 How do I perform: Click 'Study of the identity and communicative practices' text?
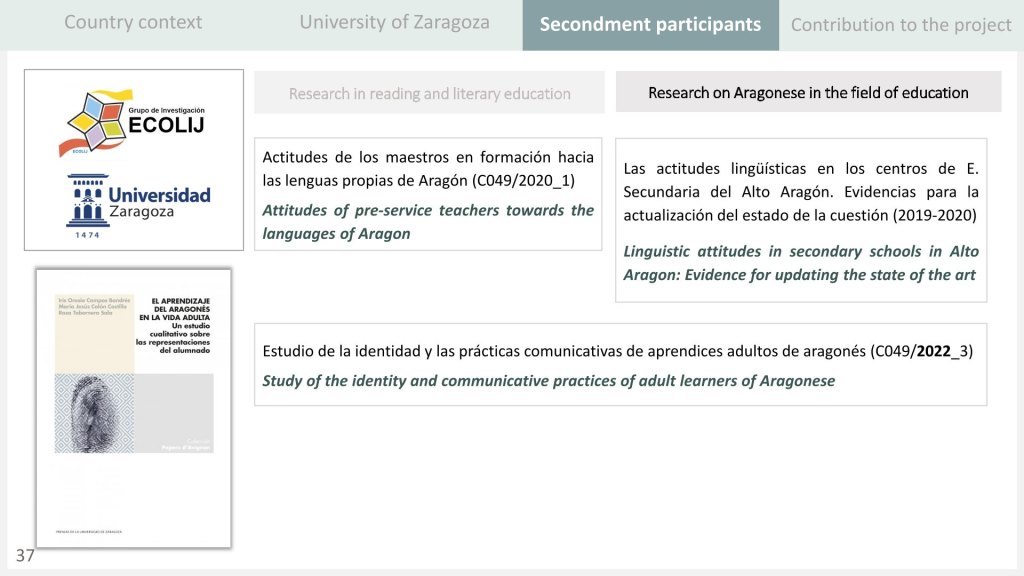click(x=548, y=381)
